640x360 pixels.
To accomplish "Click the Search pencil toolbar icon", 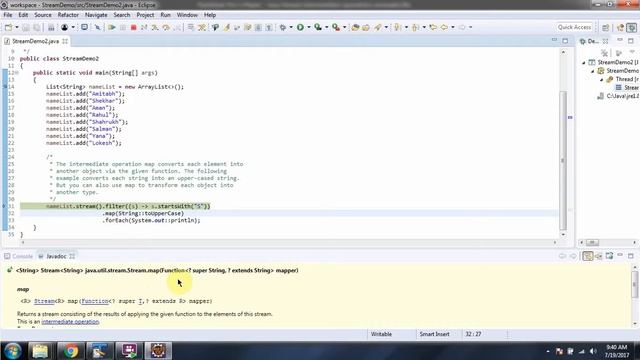I will click(x=378, y=27).
